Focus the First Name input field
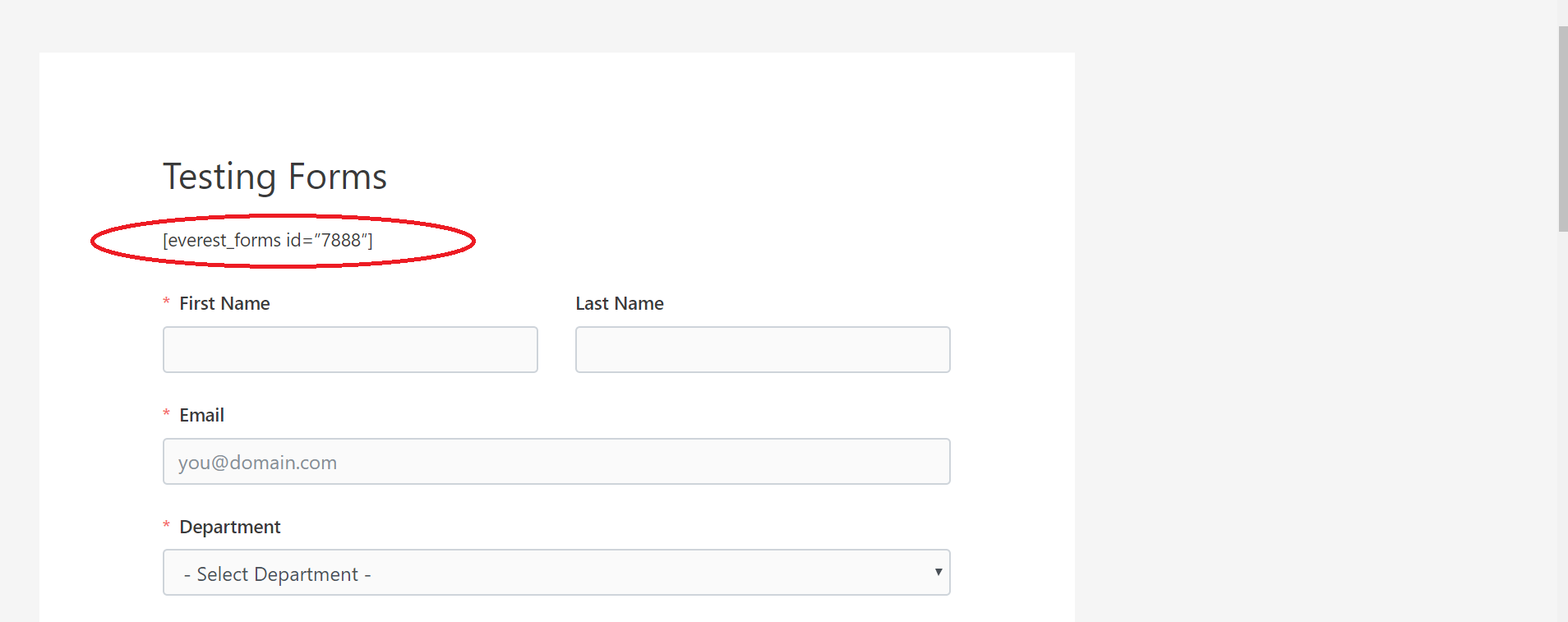 (x=350, y=349)
